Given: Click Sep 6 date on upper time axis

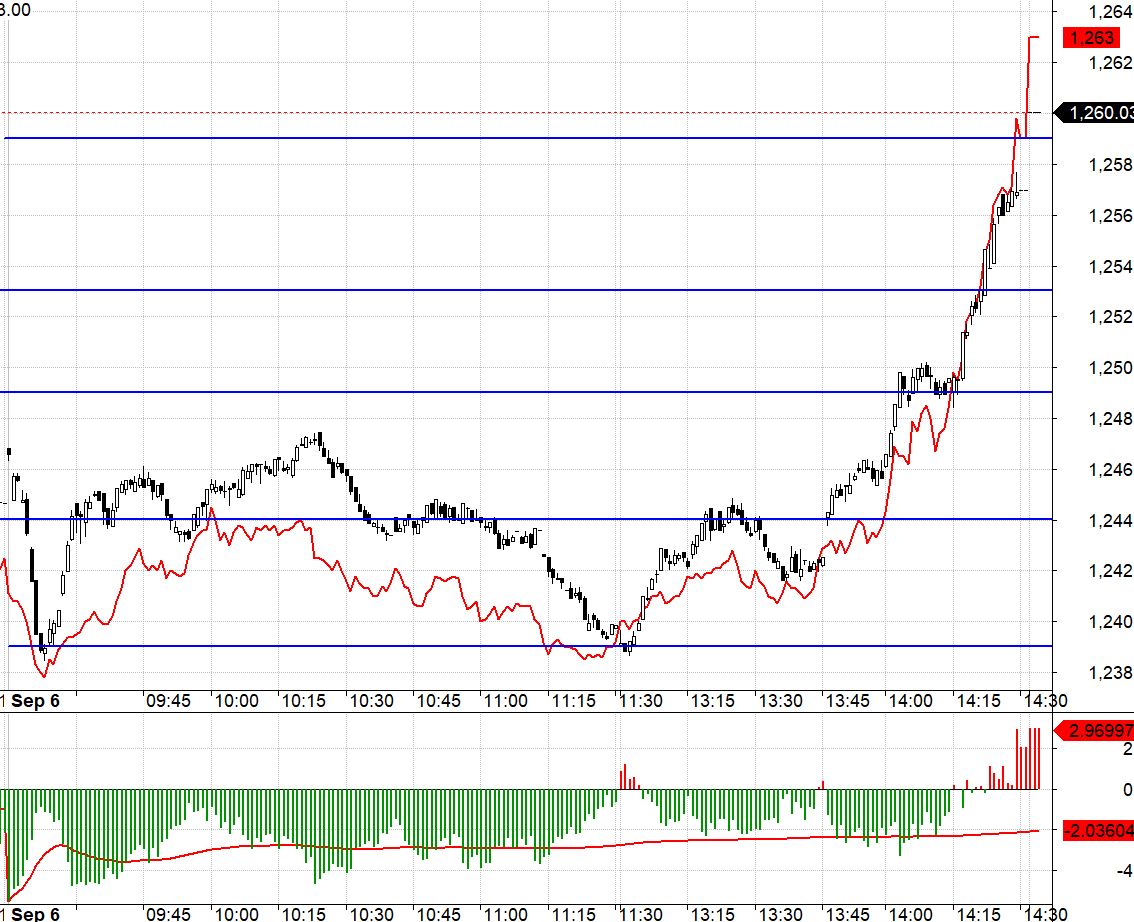Looking at the screenshot, I should (x=35, y=701).
